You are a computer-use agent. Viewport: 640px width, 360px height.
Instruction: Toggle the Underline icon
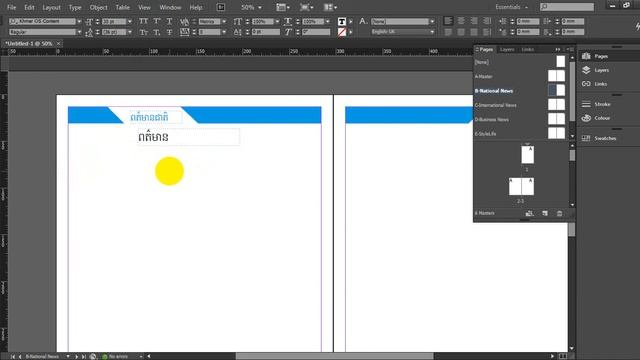point(169,21)
